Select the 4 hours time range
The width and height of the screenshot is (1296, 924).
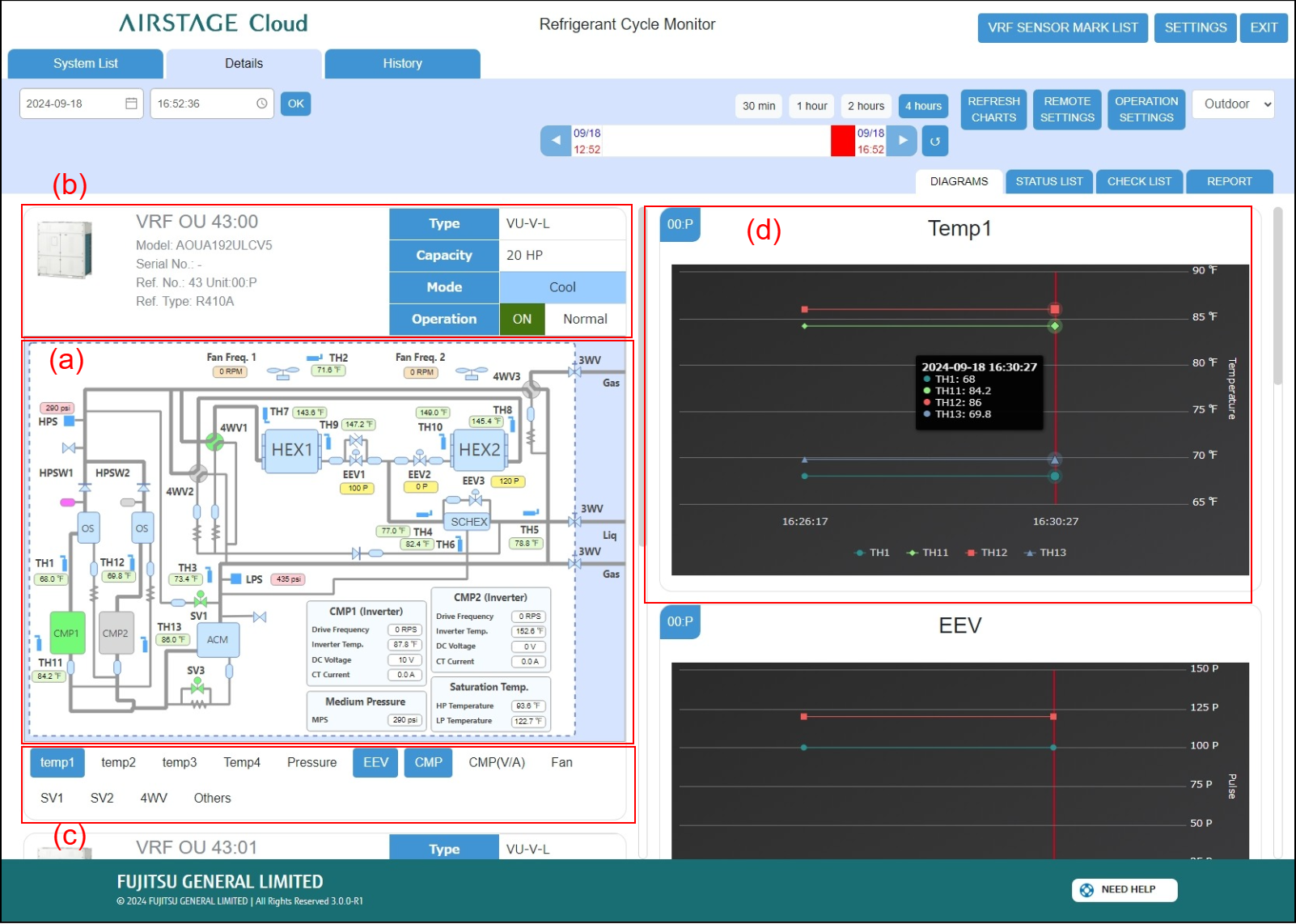[923, 106]
